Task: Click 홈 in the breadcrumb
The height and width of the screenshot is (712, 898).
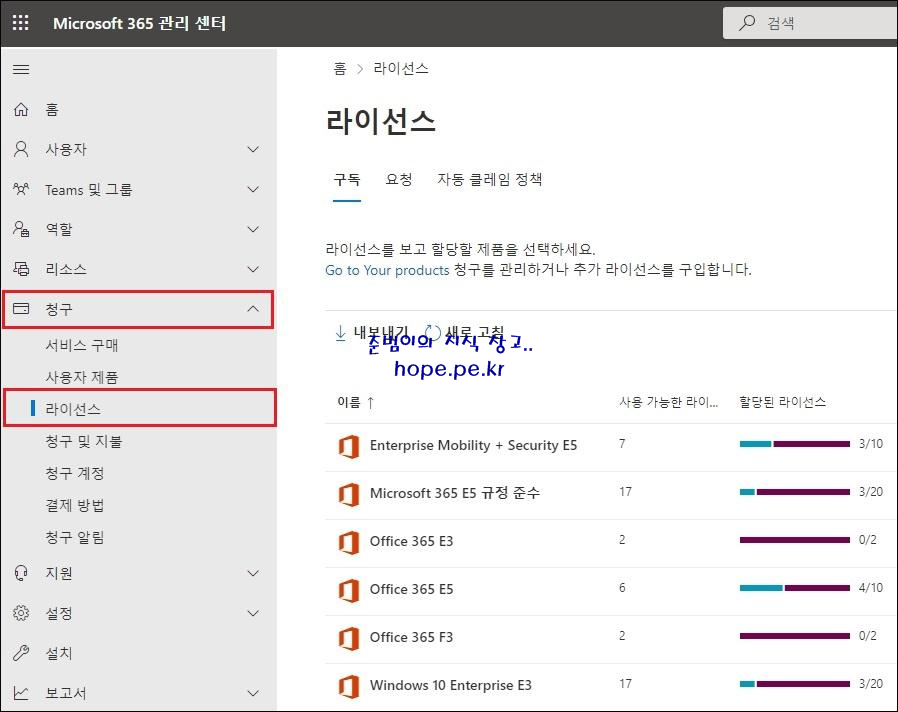Action: point(340,69)
